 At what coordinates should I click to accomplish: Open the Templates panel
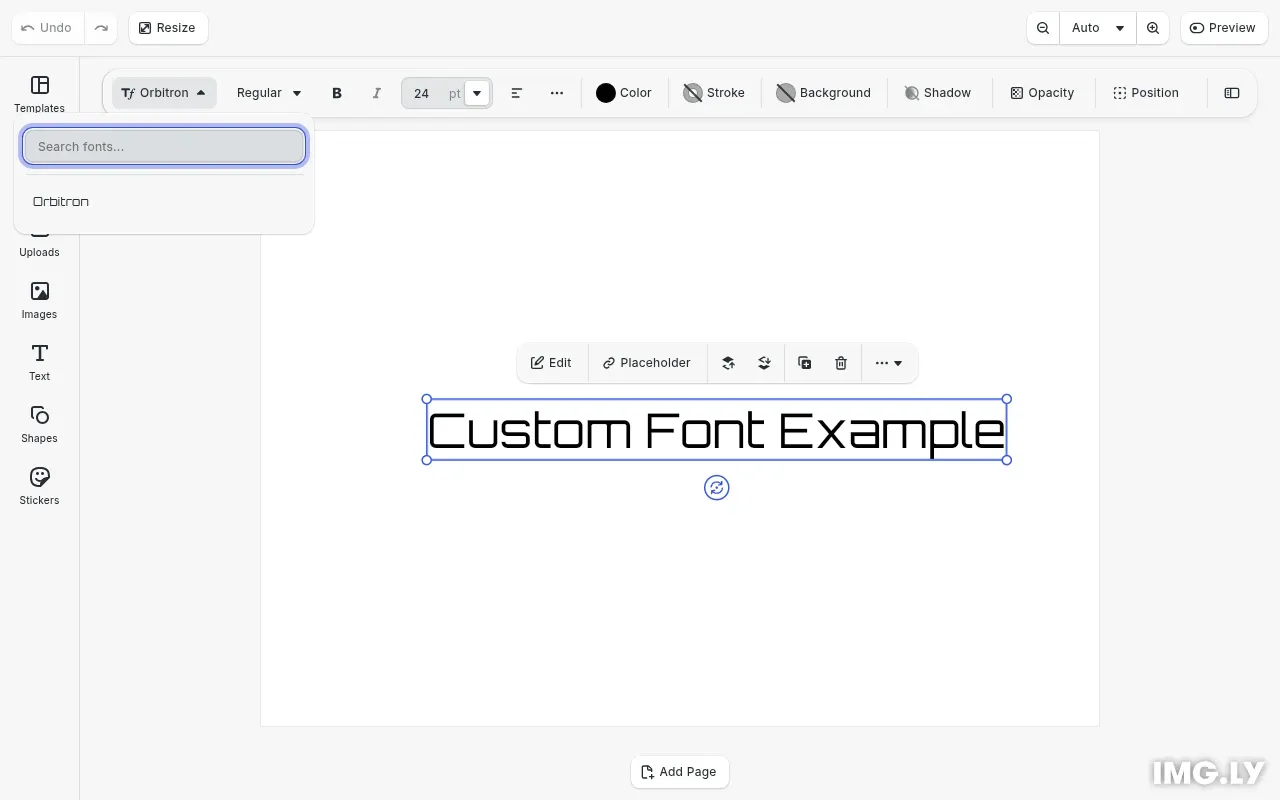pyautogui.click(x=39, y=95)
